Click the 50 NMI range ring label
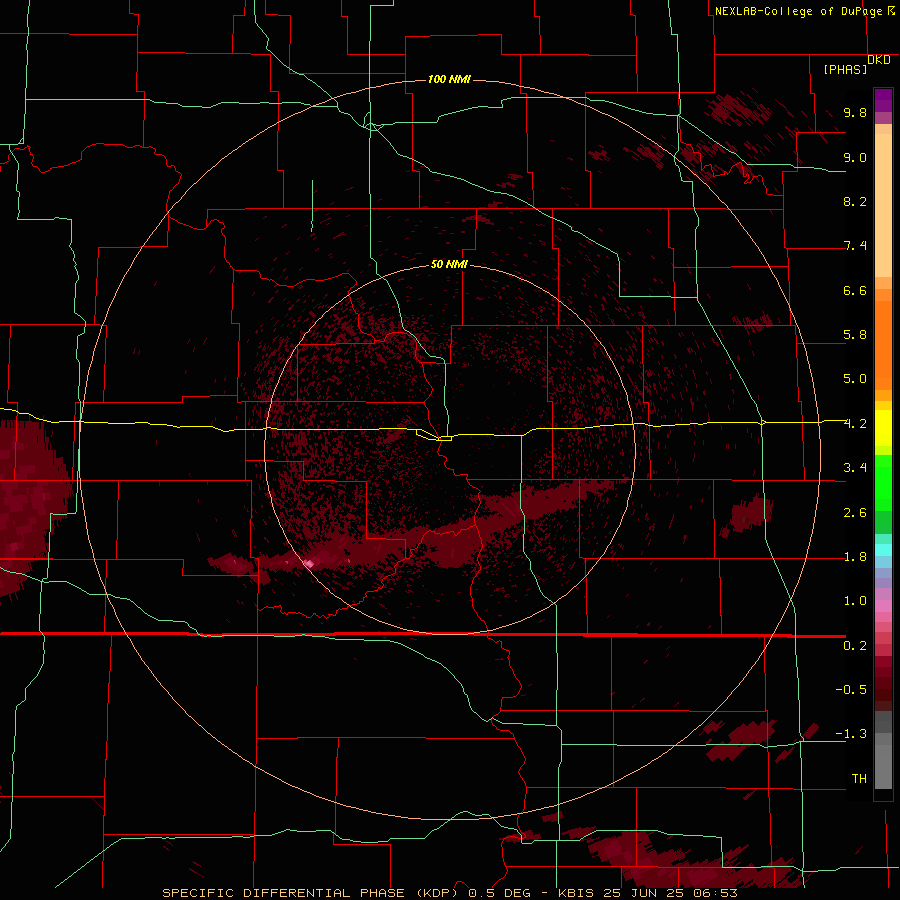The image size is (900, 900). click(449, 264)
